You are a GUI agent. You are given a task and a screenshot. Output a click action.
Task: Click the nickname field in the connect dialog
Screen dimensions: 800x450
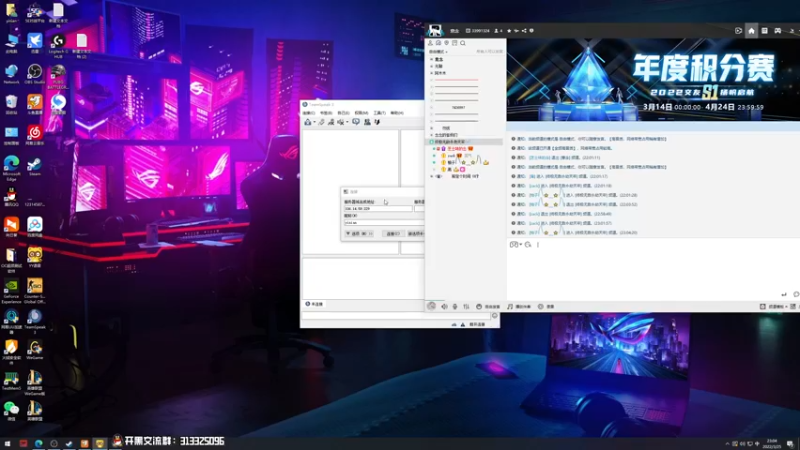[384, 223]
